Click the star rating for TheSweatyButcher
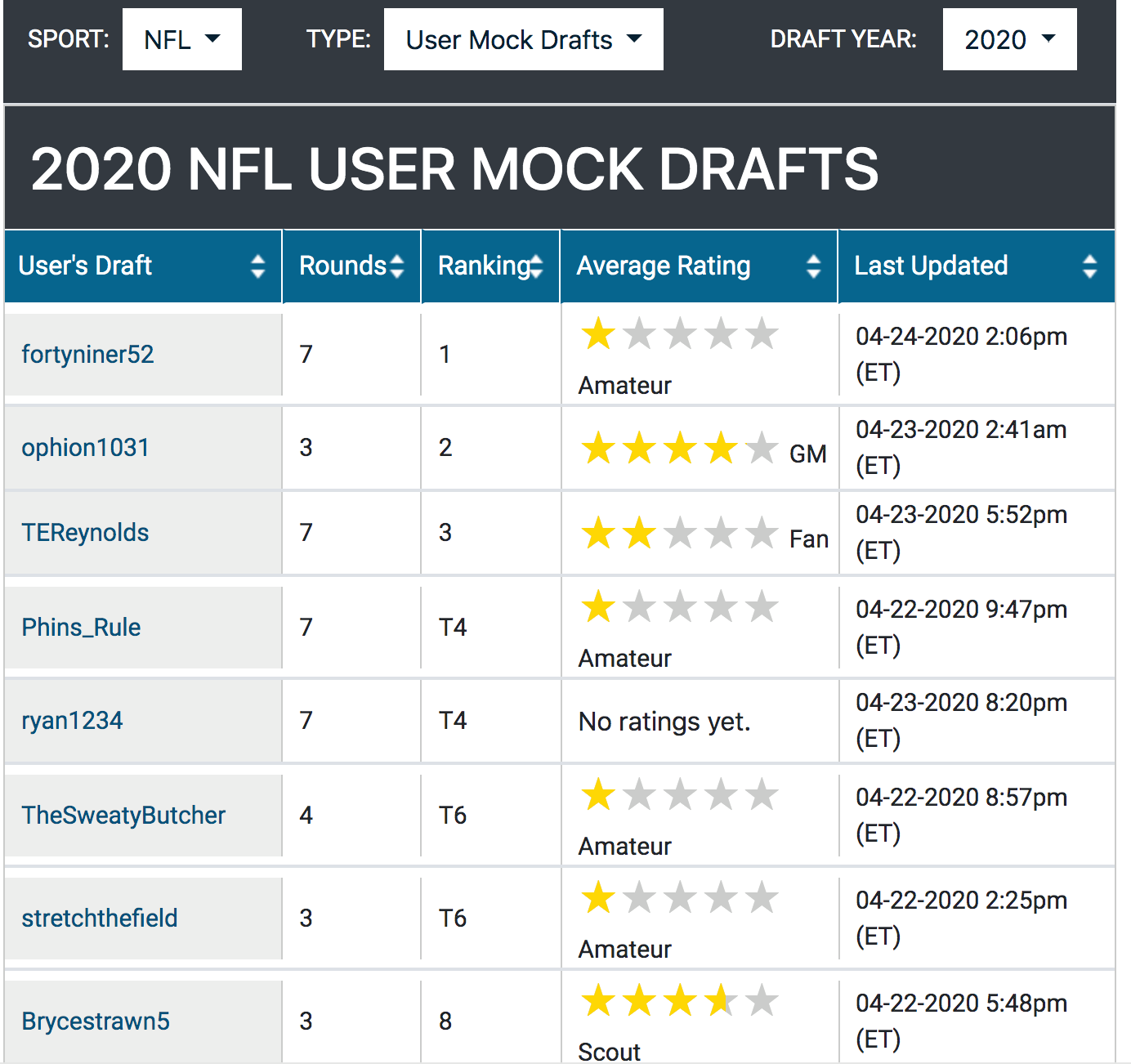Viewport: 1131px width, 1064px height. [680, 795]
